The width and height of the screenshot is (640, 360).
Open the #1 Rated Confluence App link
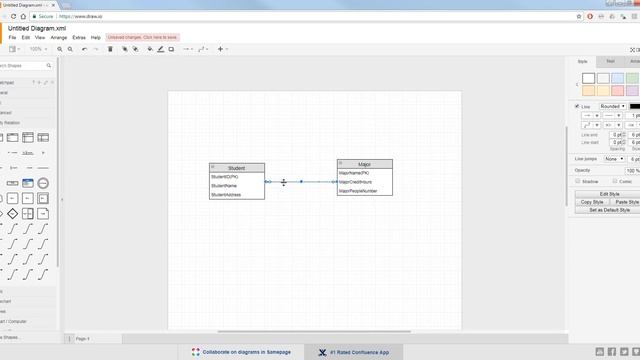[x=354, y=352]
